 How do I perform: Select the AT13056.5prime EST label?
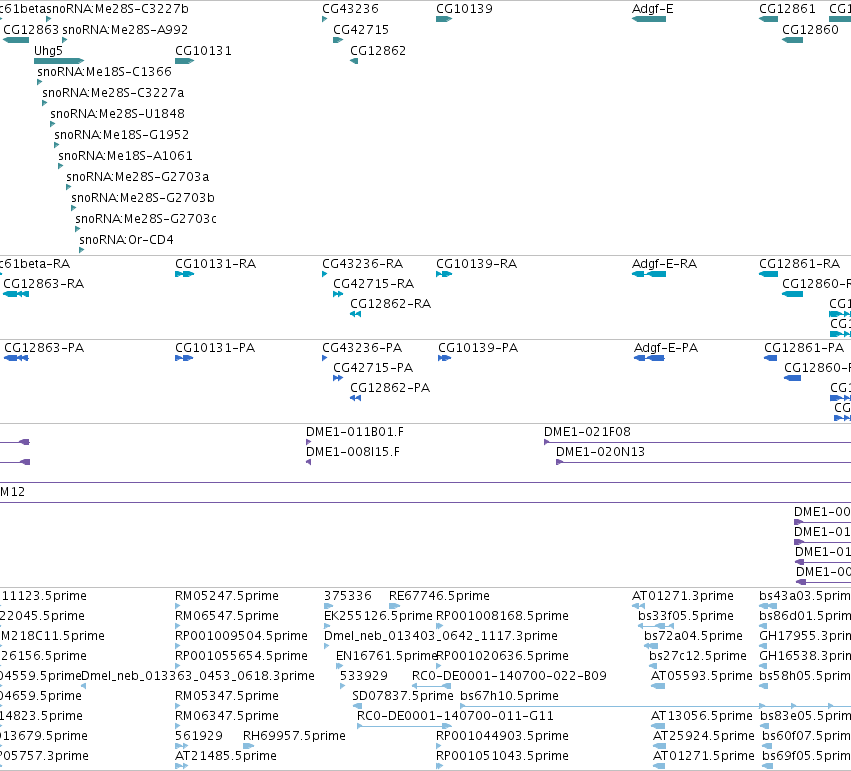[702, 716]
